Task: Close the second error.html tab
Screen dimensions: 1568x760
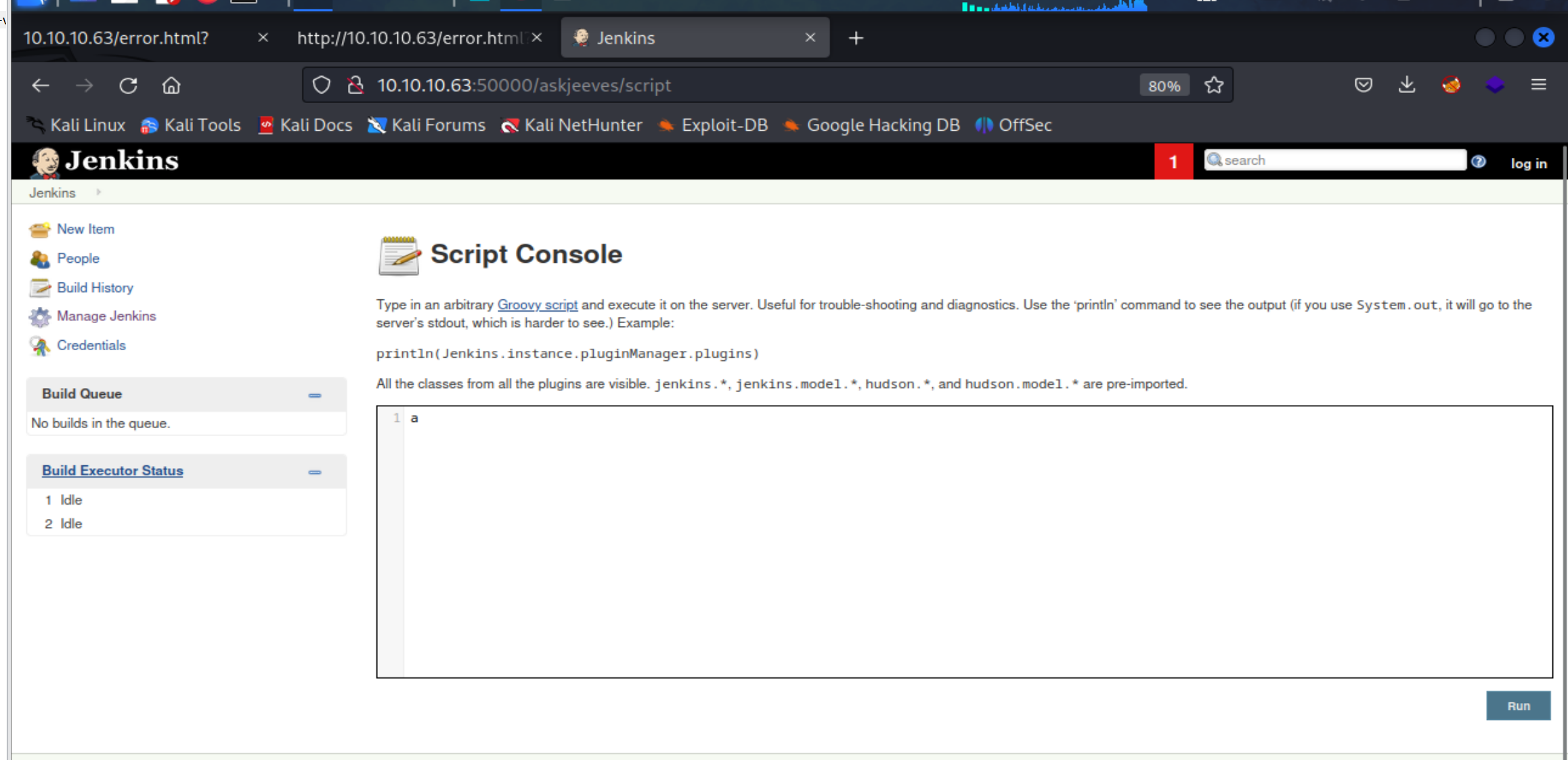Action: tap(537, 38)
